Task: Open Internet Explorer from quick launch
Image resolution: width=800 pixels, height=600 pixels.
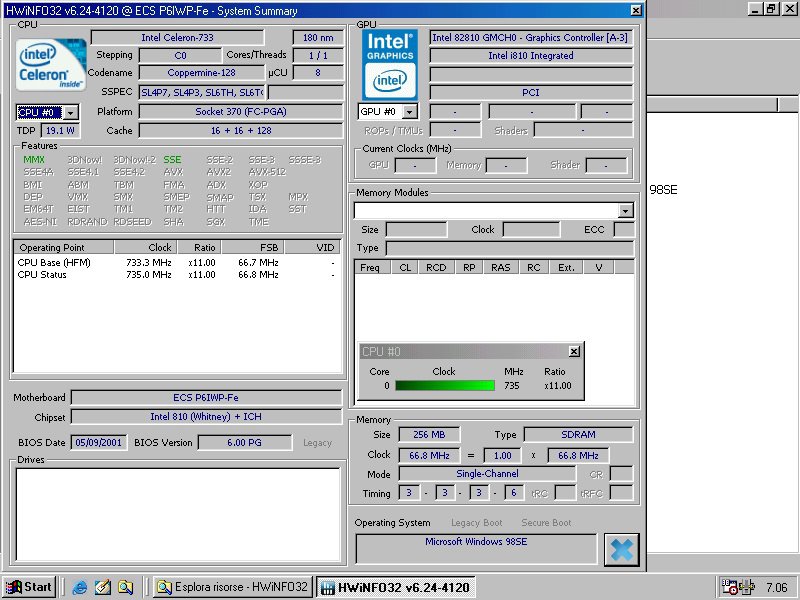Action: [80, 587]
